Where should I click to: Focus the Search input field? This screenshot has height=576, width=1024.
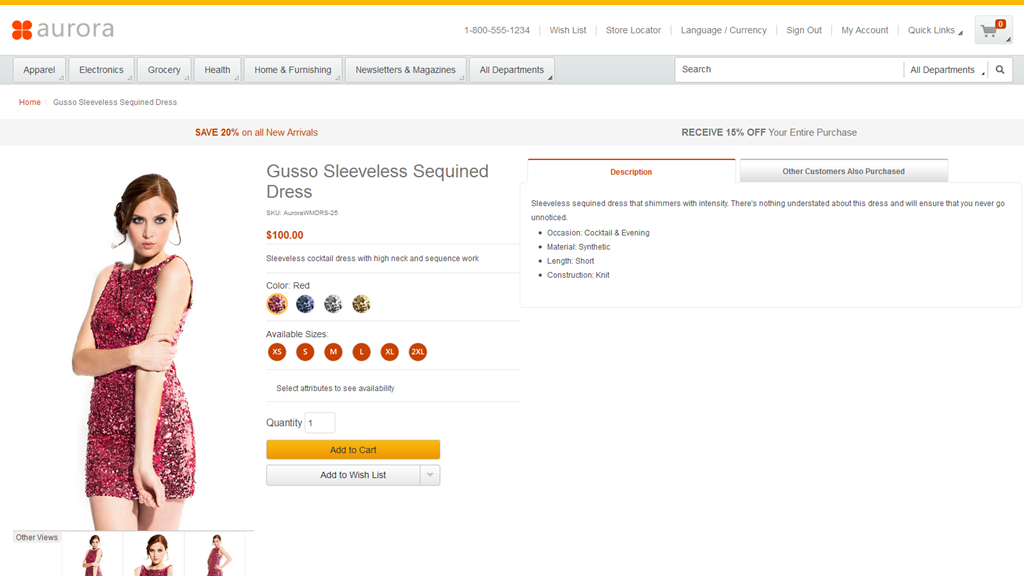pyautogui.click(x=789, y=70)
